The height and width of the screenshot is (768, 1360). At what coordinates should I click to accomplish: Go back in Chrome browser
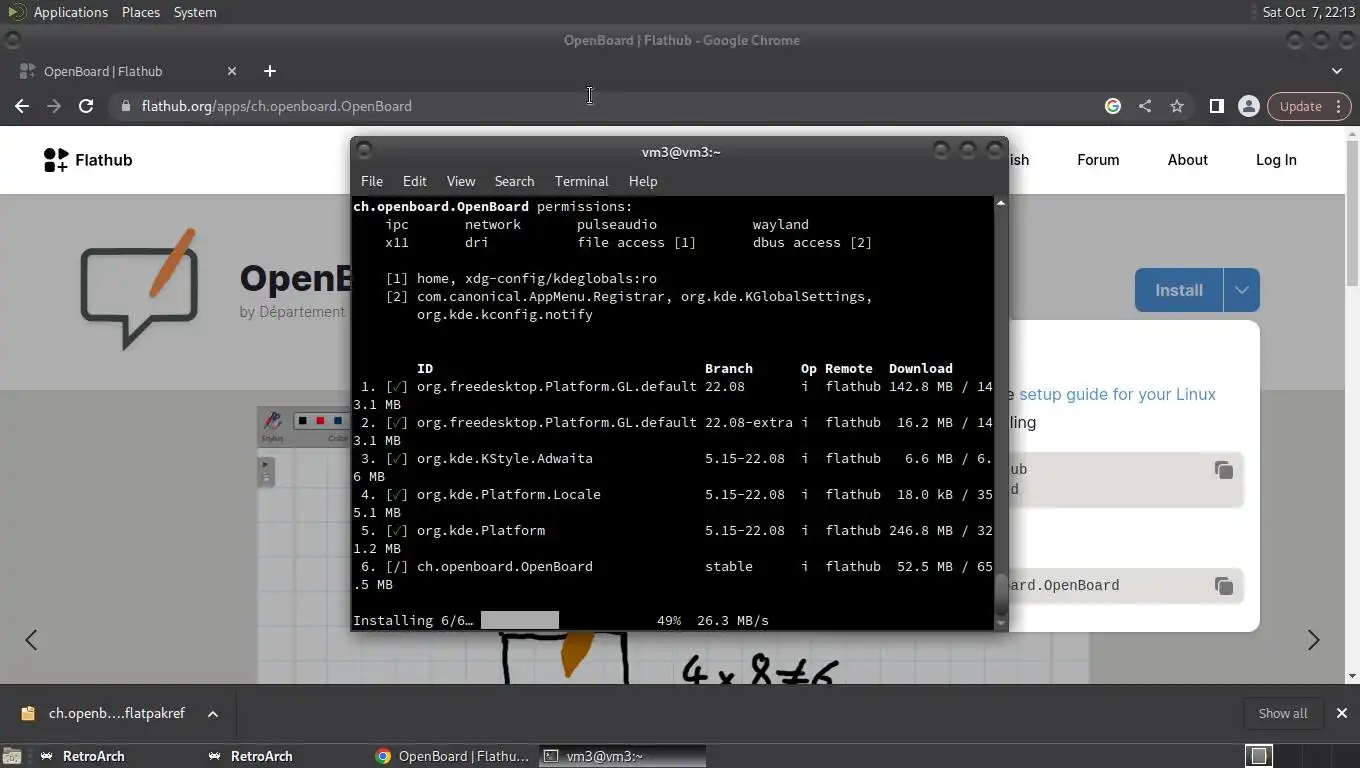pyautogui.click(x=22, y=106)
